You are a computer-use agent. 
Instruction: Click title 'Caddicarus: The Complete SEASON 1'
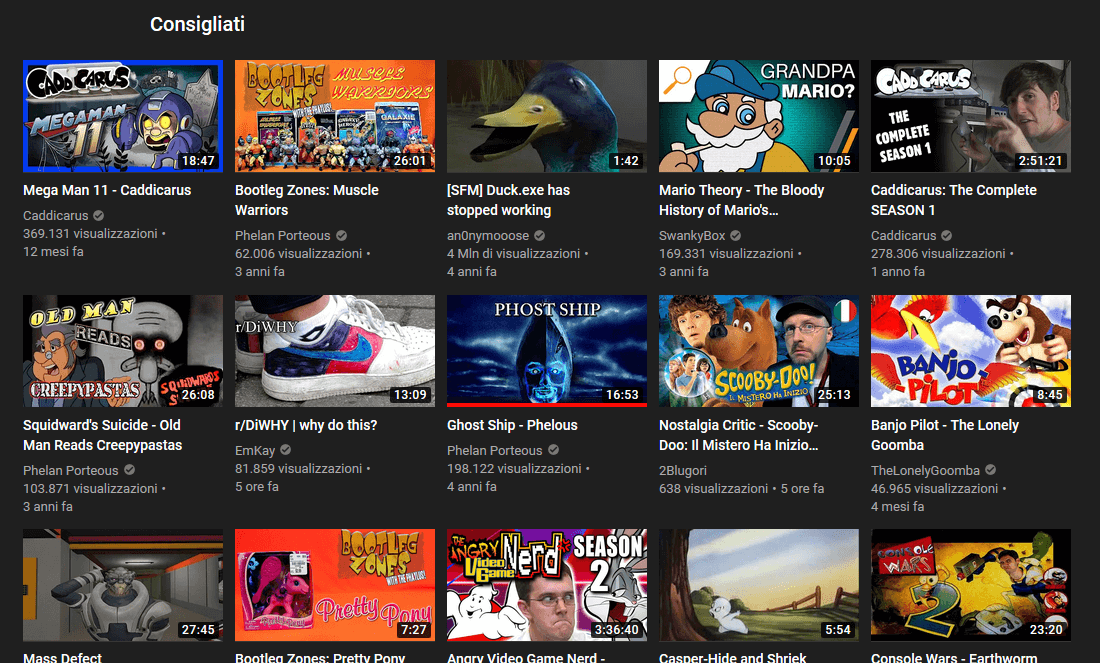tap(953, 200)
